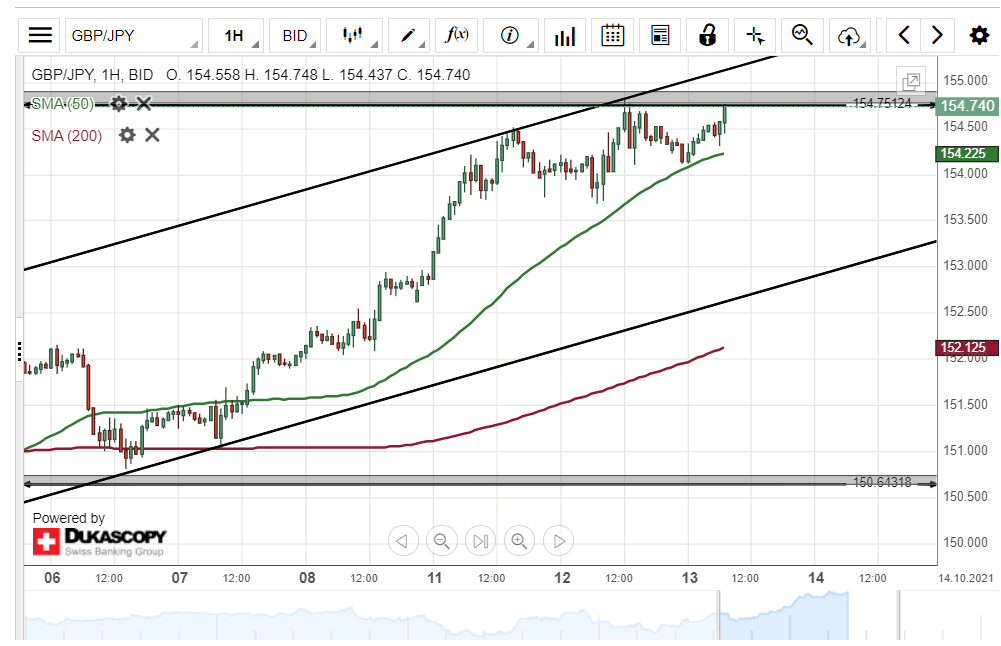1001x646 pixels.
Task: Expand the 1H timeframe dropdown
Action: click(x=239, y=36)
